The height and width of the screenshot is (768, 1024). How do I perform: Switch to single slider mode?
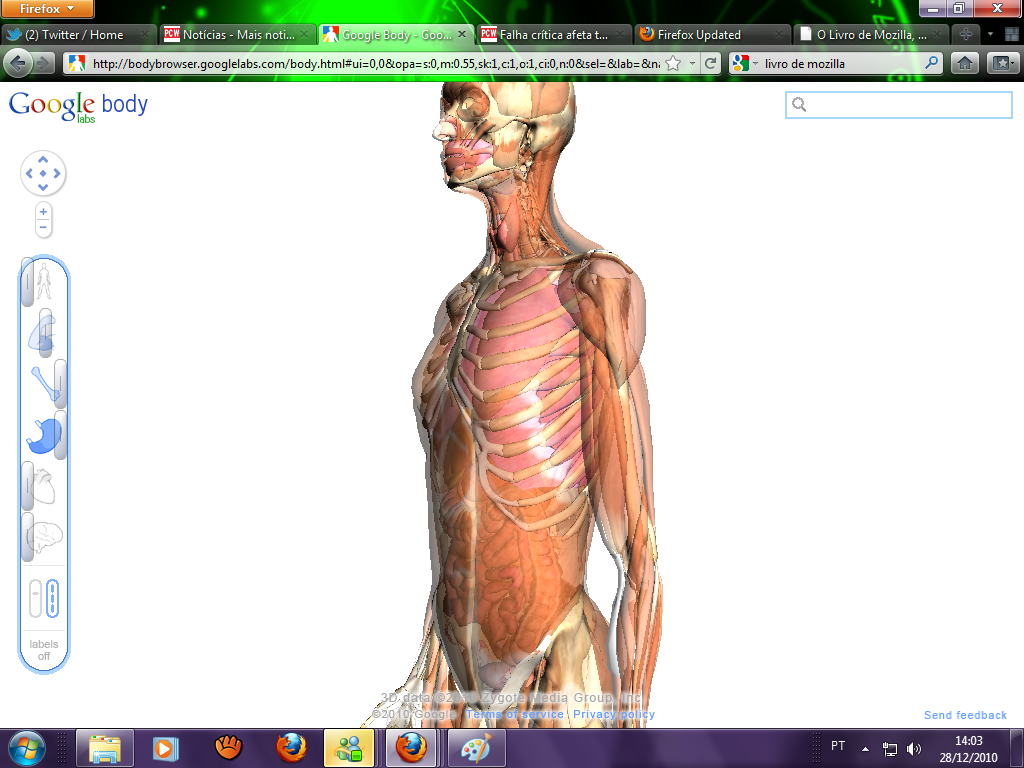[35, 598]
